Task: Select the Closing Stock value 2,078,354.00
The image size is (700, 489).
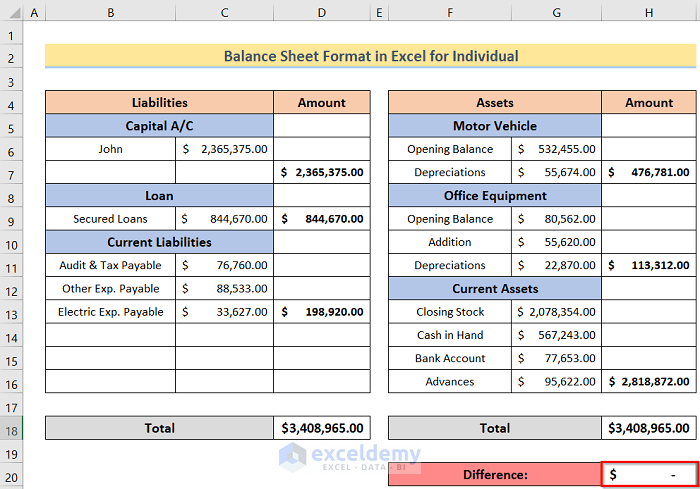Action: [557, 312]
